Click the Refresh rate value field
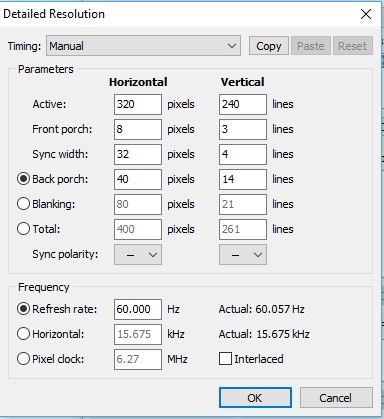Screen dimensions: 384x419 [138, 309]
